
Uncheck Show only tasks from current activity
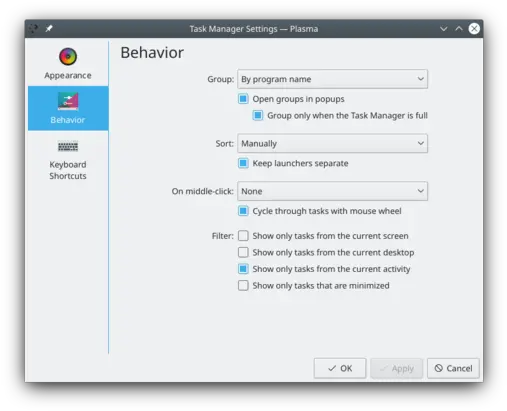[x=243, y=269]
